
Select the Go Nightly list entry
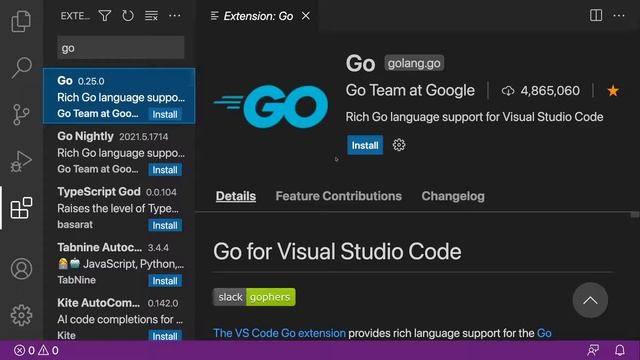pyautogui.click(x=119, y=152)
